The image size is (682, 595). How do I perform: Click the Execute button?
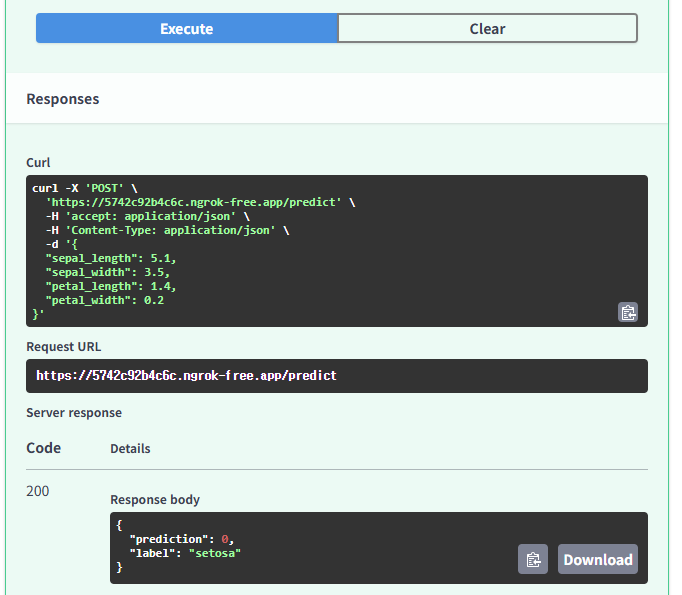pyautogui.click(x=187, y=29)
